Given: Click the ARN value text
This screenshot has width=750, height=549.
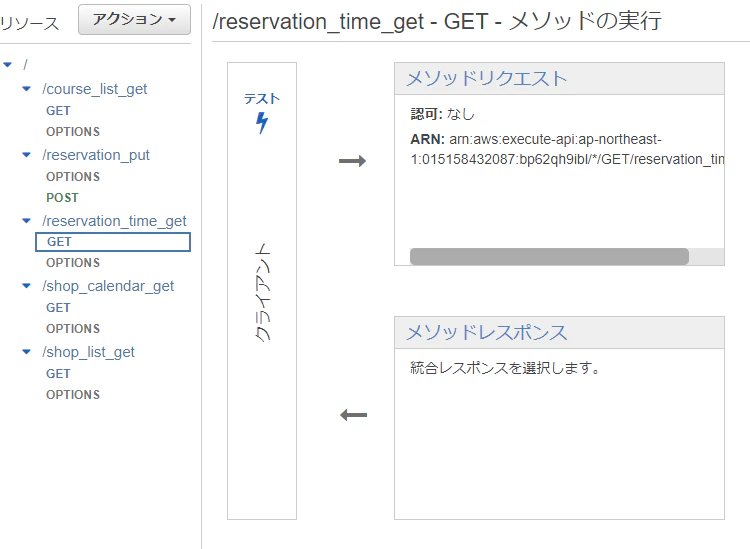Looking at the screenshot, I should 567,149.
